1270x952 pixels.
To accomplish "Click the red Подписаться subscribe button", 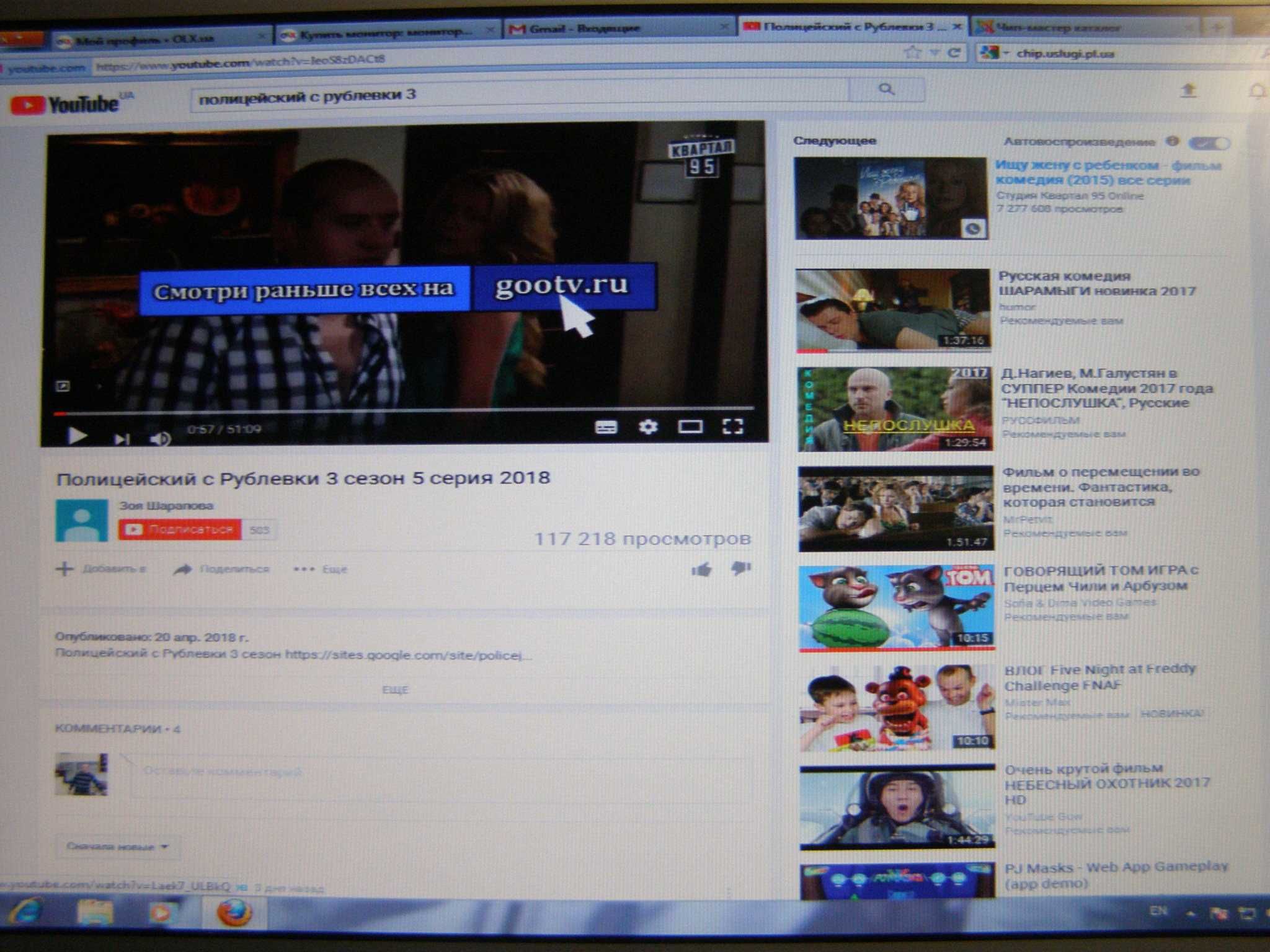I will tap(180, 529).
